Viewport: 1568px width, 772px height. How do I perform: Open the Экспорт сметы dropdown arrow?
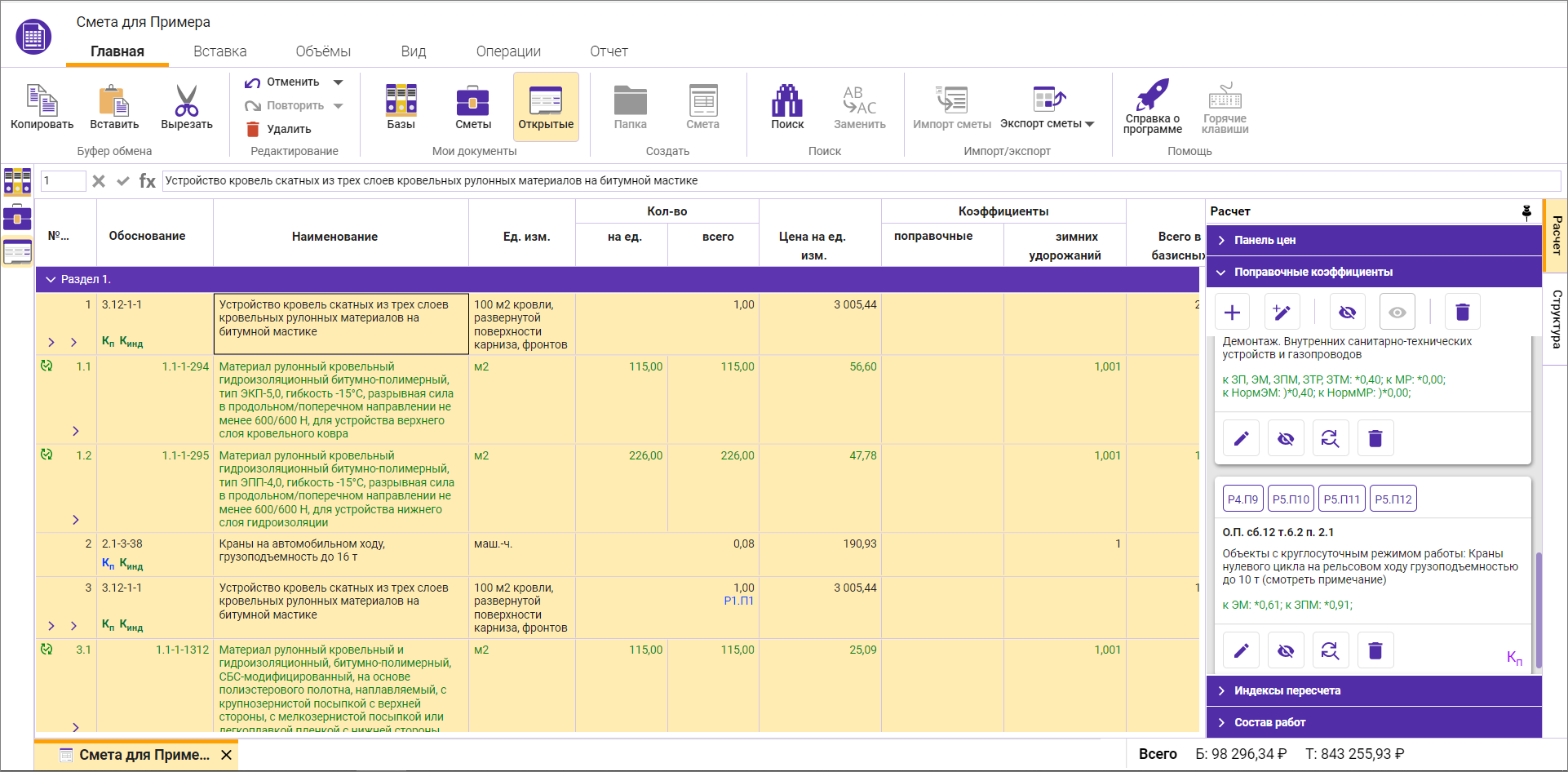click(x=1090, y=124)
